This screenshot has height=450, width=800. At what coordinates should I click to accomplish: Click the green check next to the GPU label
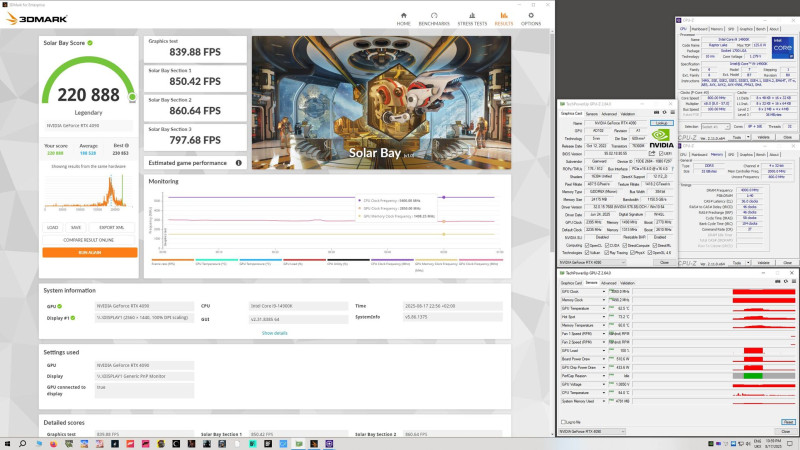click(x=60, y=306)
